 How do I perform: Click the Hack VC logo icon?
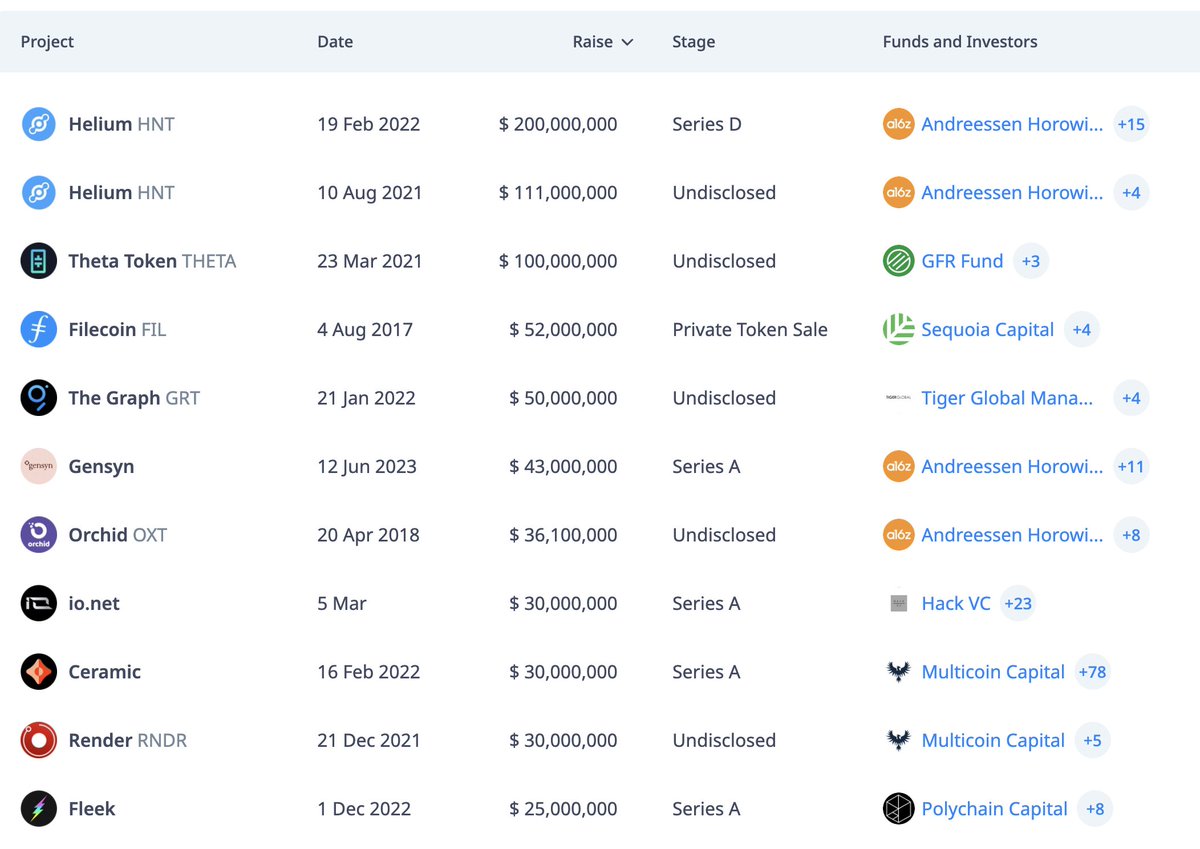click(x=898, y=604)
